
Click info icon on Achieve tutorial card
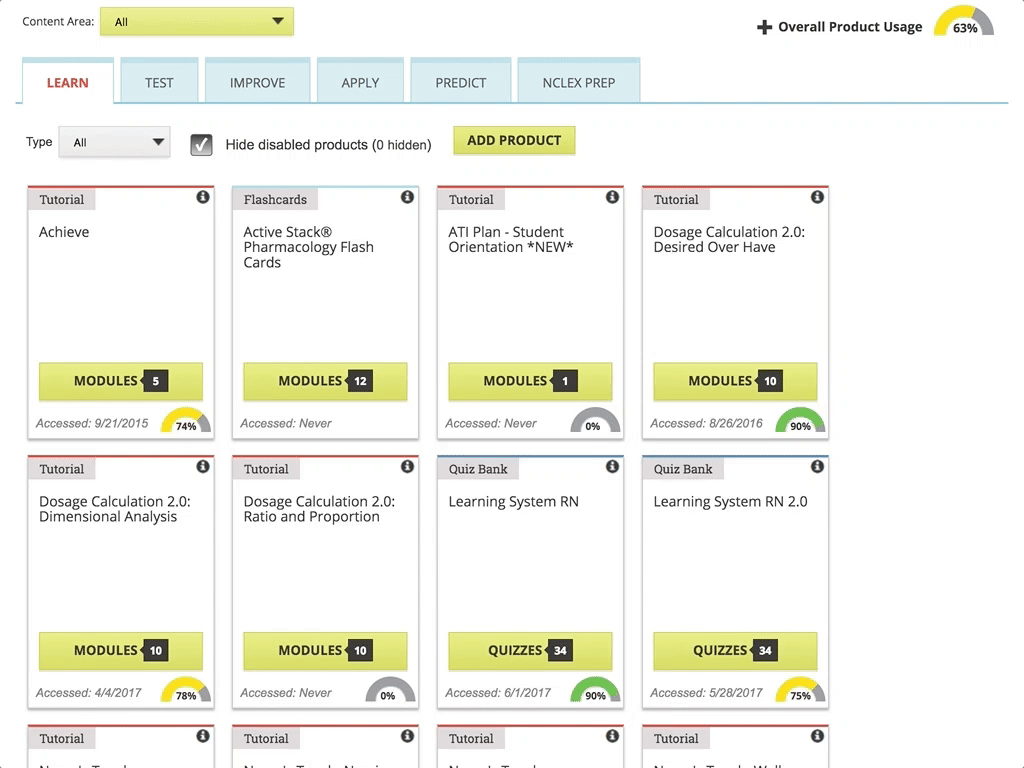203,197
